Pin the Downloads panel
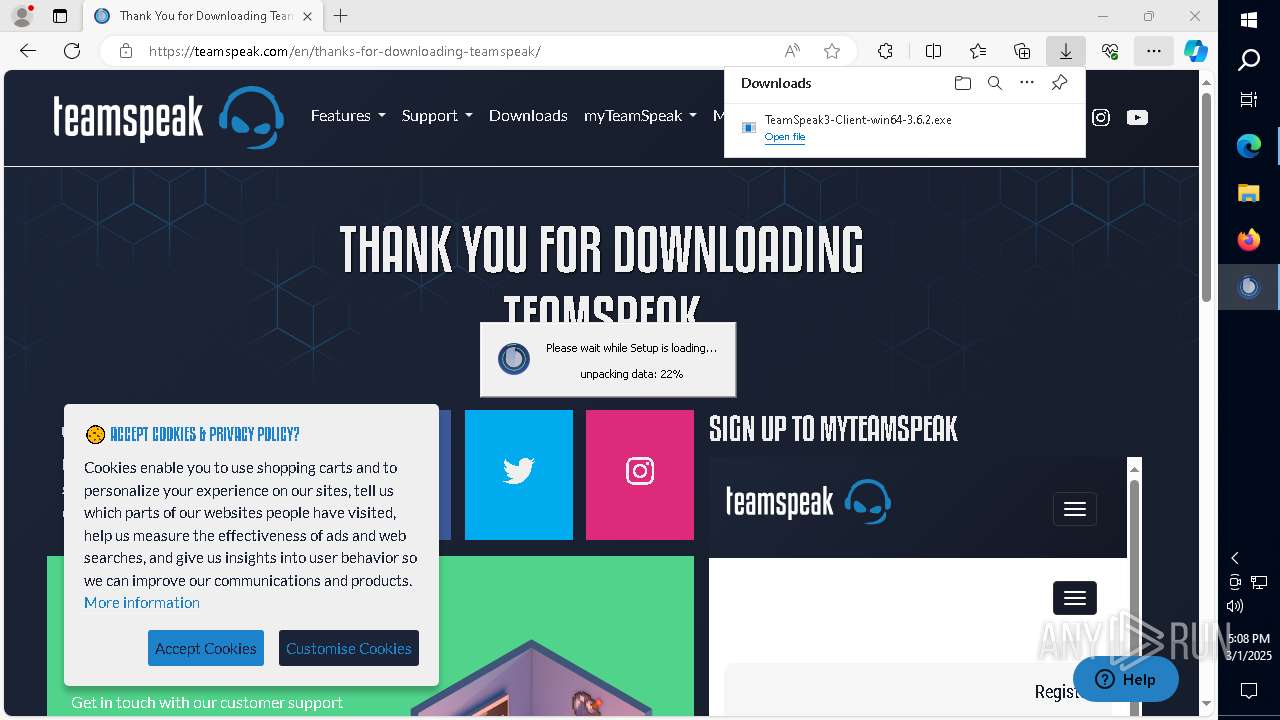 click(1059, 83)
